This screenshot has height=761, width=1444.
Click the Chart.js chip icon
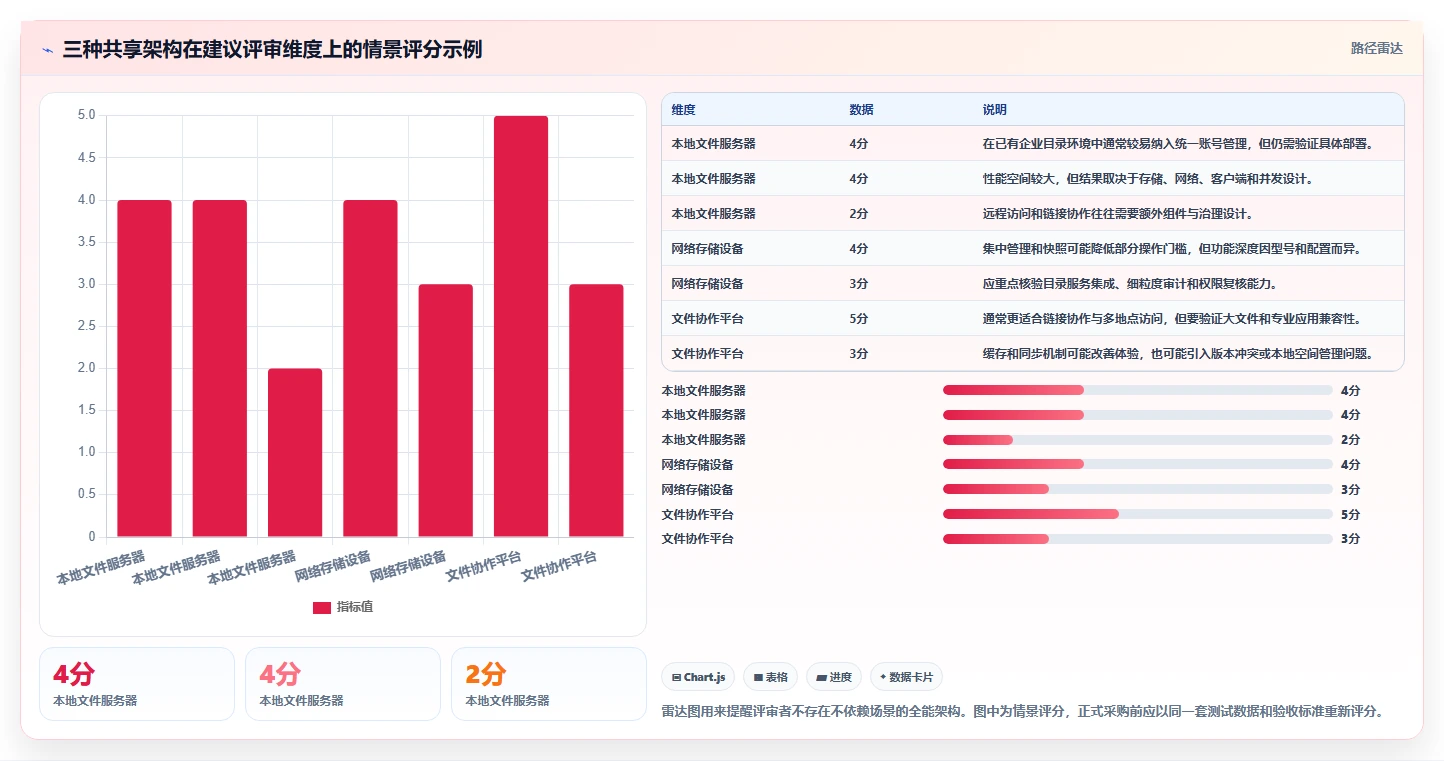(677, 677)
